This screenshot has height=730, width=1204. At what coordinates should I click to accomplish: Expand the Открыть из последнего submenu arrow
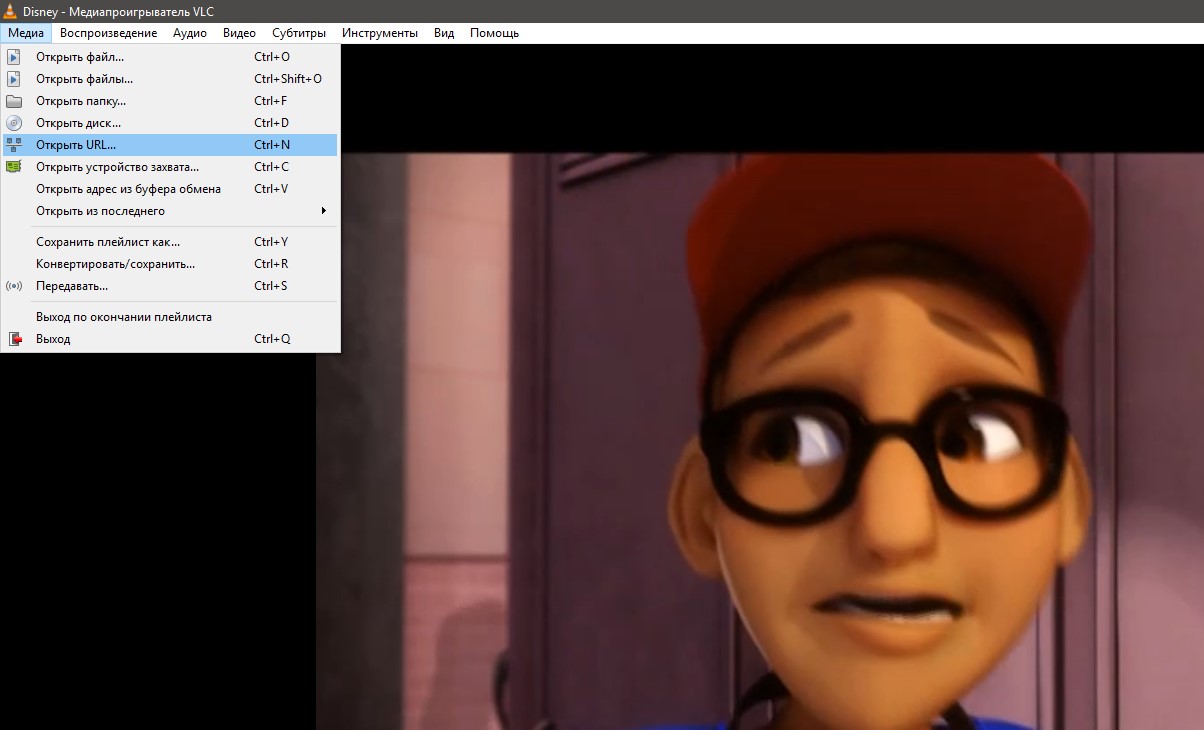323,211
